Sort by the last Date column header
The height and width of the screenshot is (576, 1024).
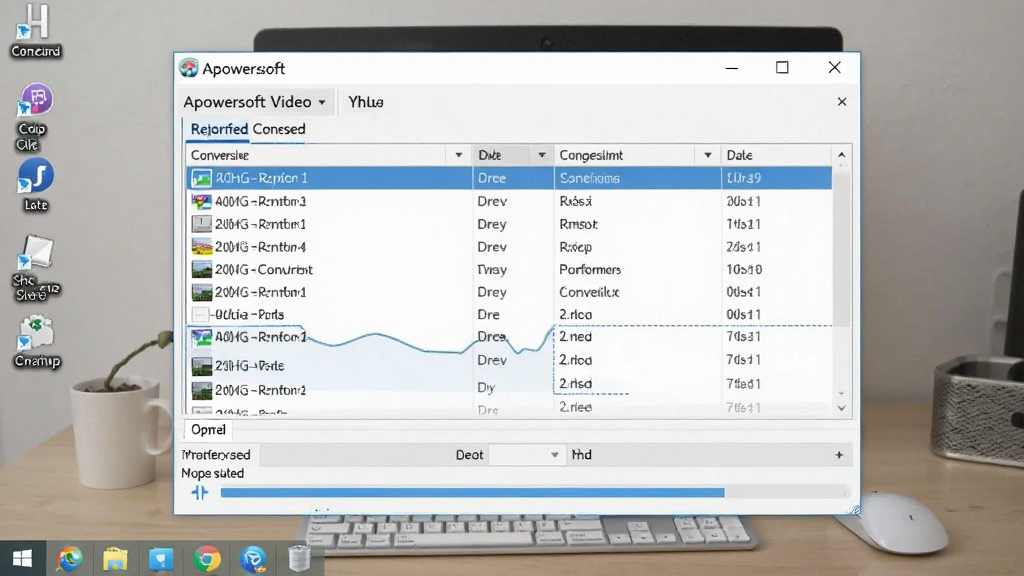(x=739, y=155)
